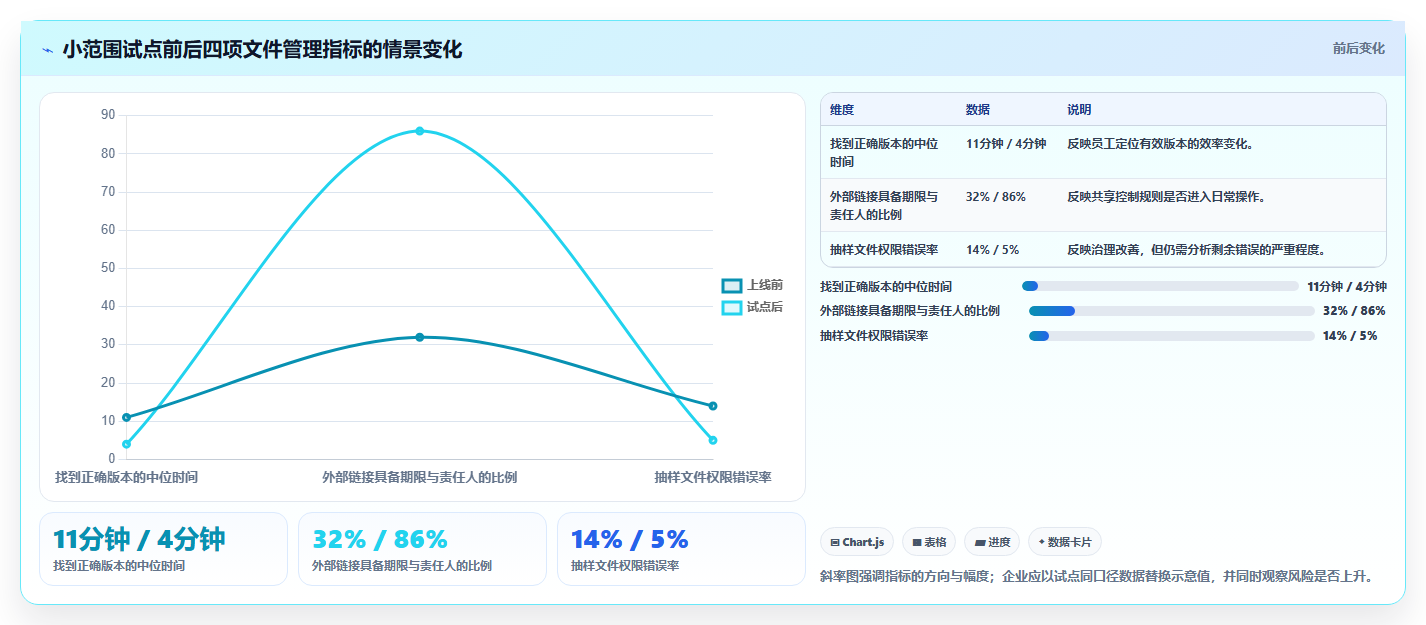Open the 32% / 86% stat card
This screenshot has width=1426, height=625.
pos(422,549)
